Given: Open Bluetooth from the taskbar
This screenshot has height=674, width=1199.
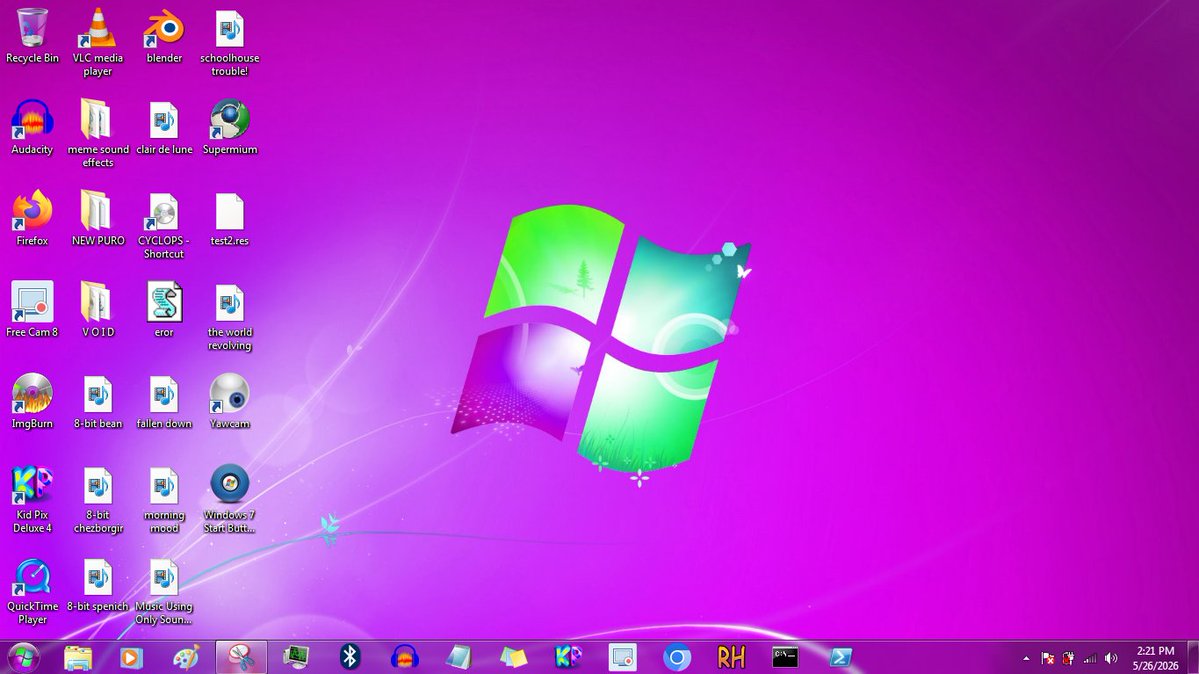Looking at the screenshot, I should [x=350, y=657].
